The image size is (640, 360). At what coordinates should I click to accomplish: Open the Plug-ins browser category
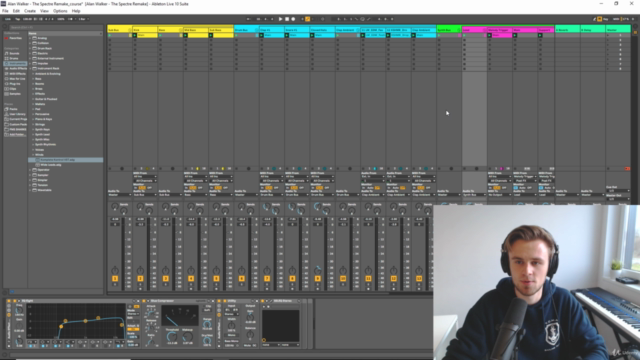click(x=15, y=84)
